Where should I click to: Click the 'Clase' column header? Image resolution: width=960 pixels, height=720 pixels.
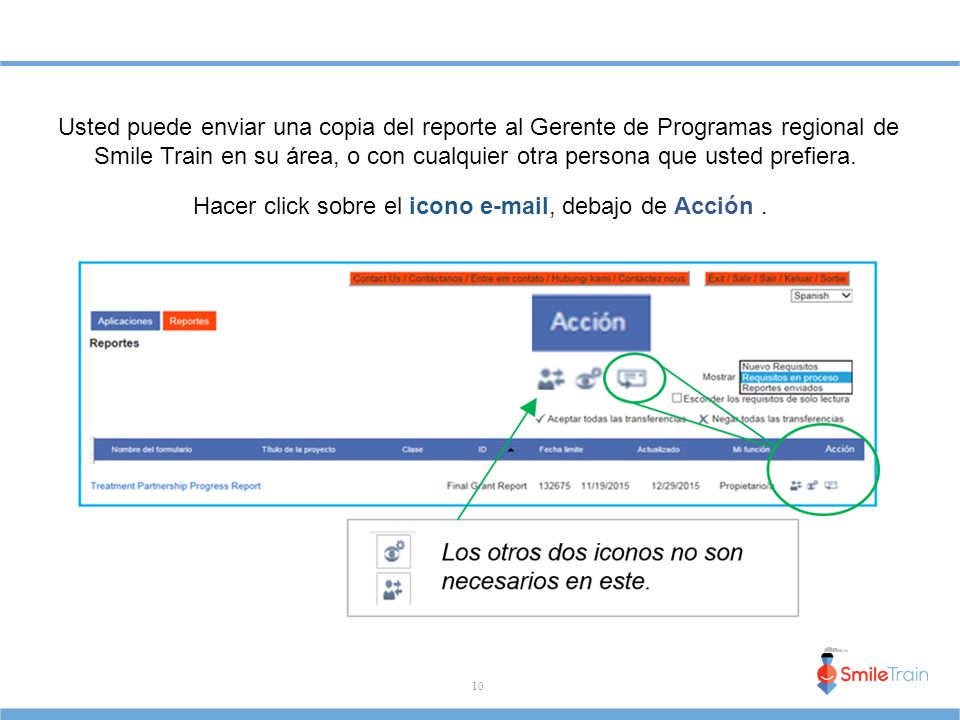[412, 449]
